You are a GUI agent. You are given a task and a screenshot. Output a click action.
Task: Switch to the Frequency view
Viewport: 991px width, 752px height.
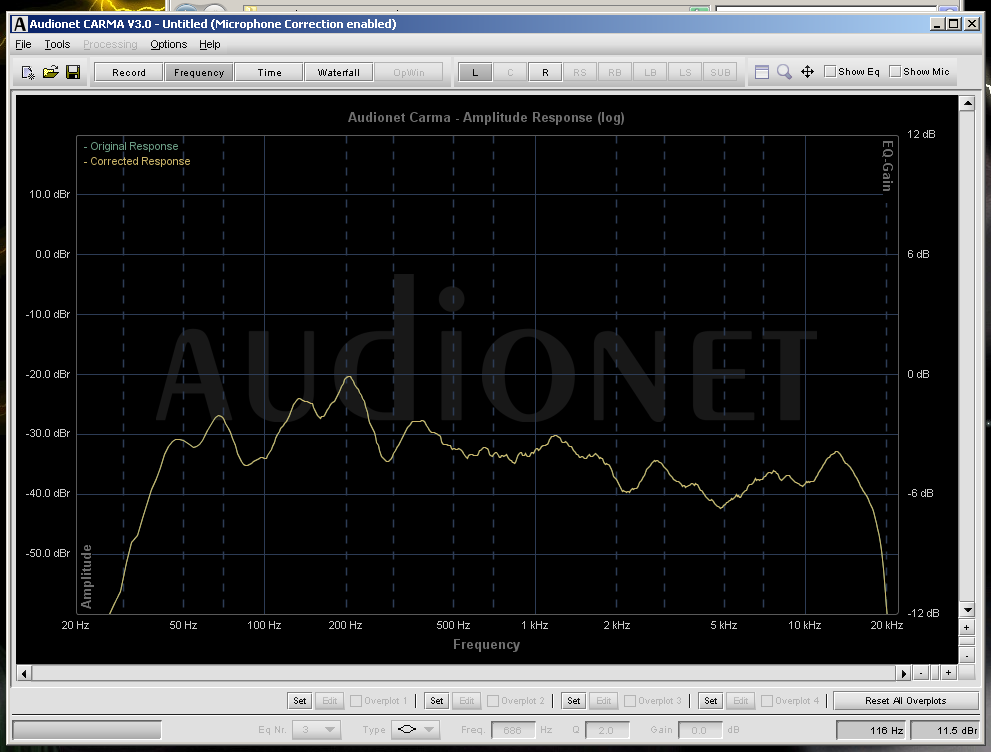199,73
